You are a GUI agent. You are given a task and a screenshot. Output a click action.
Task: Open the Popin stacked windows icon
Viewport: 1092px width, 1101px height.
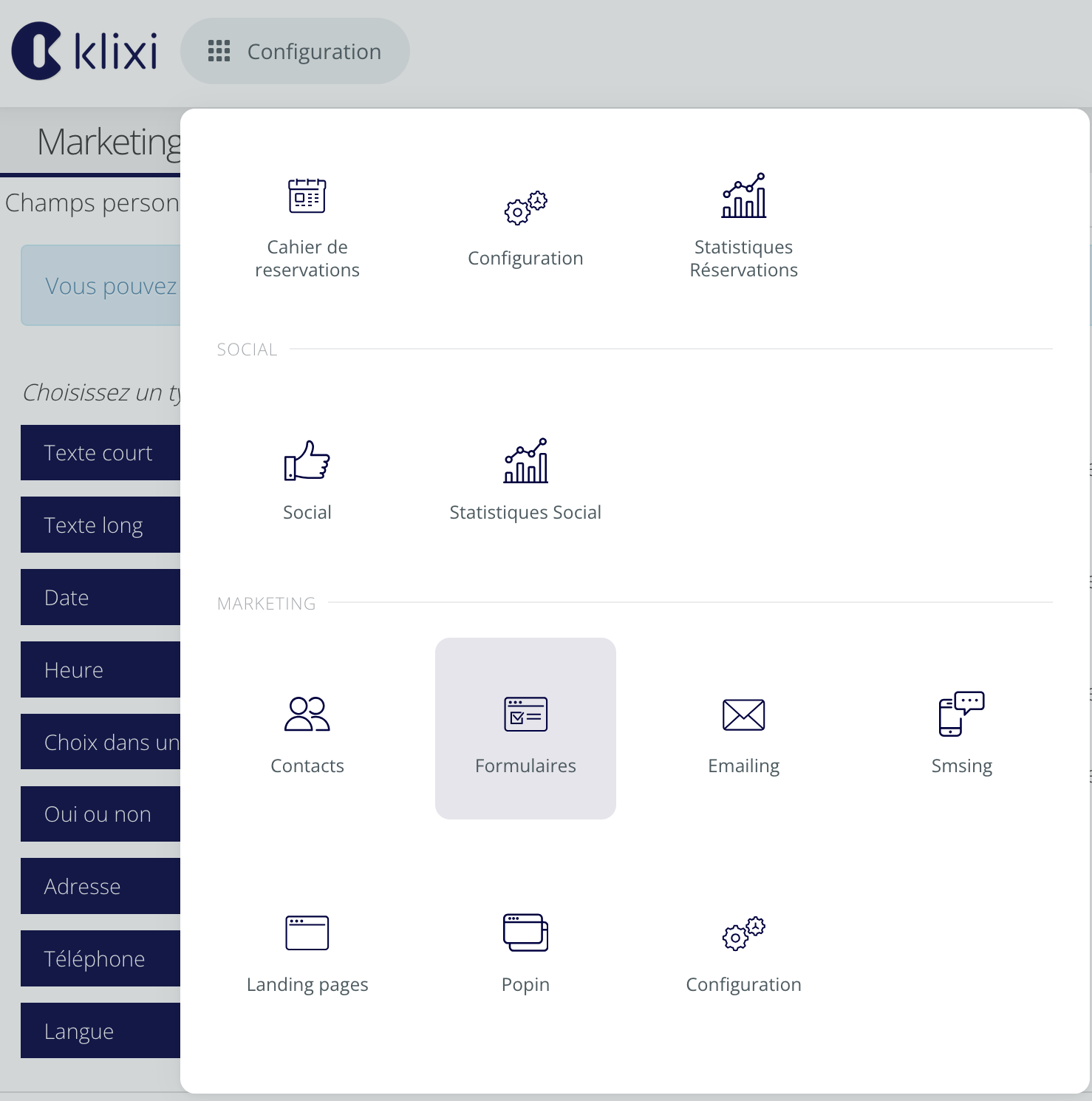(525, 933)
